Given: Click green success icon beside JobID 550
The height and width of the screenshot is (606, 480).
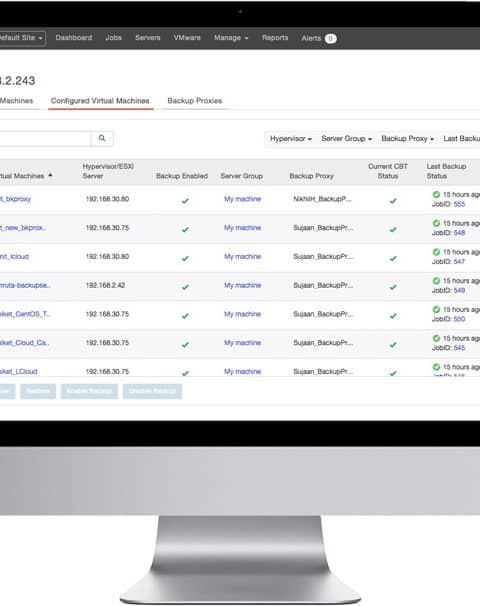Looking at the screenshot, I should point(436,309).
